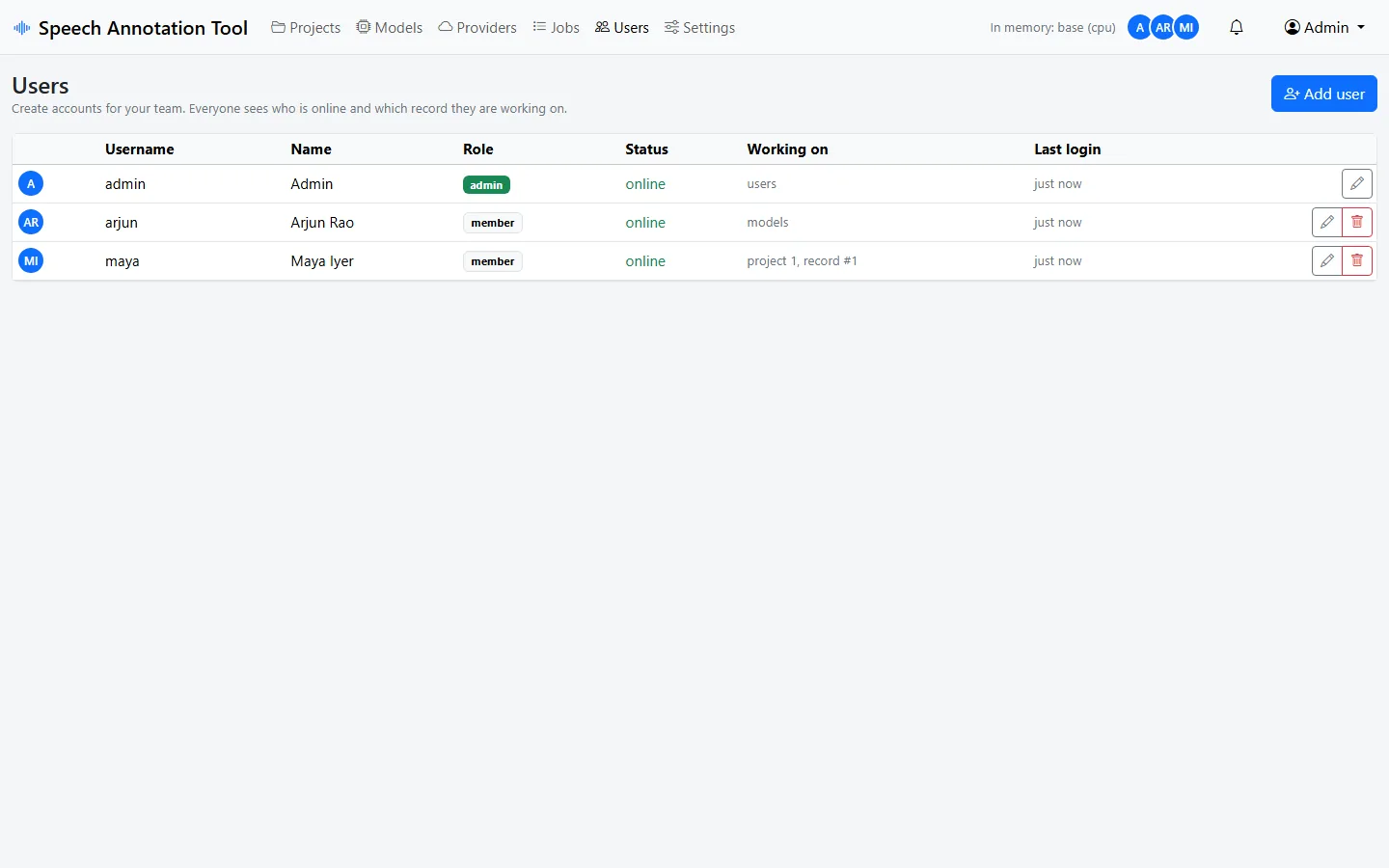Image resolution: width=1389 pixels, height=868 pixels.
Task: Click the Username column header
Action: [x=140, y=149]
